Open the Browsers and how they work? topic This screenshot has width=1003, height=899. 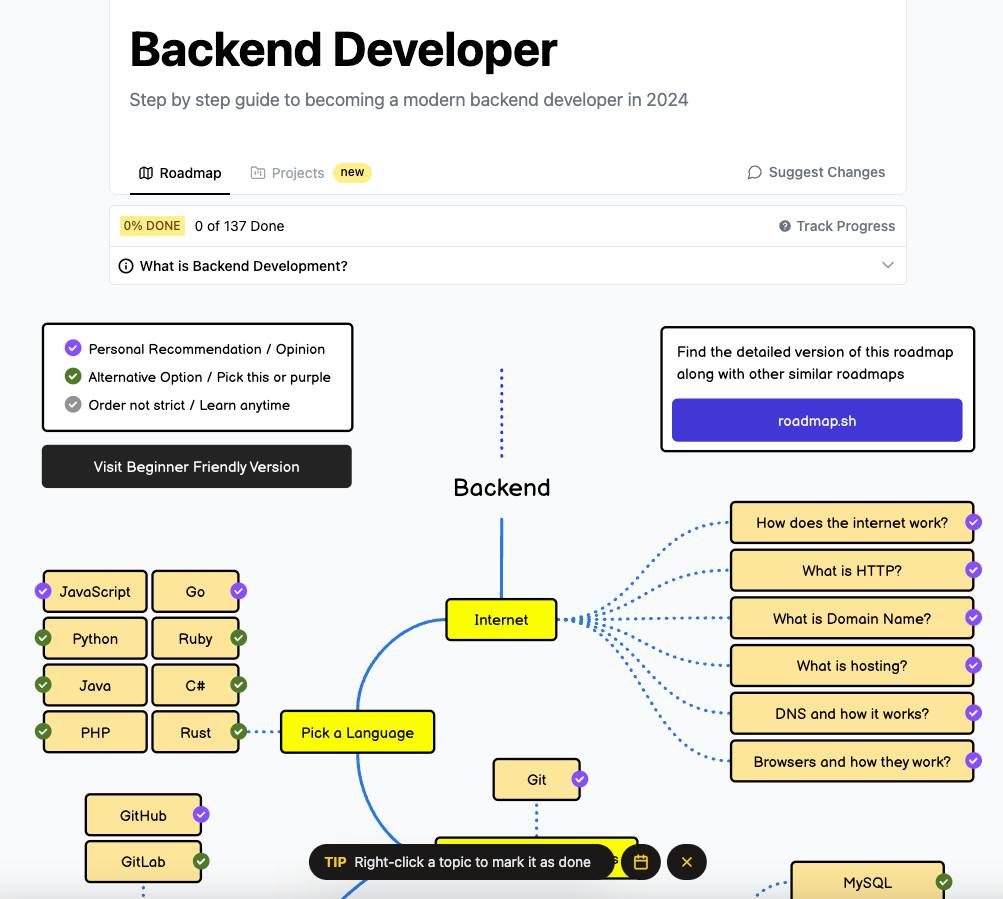click(852, 761)
